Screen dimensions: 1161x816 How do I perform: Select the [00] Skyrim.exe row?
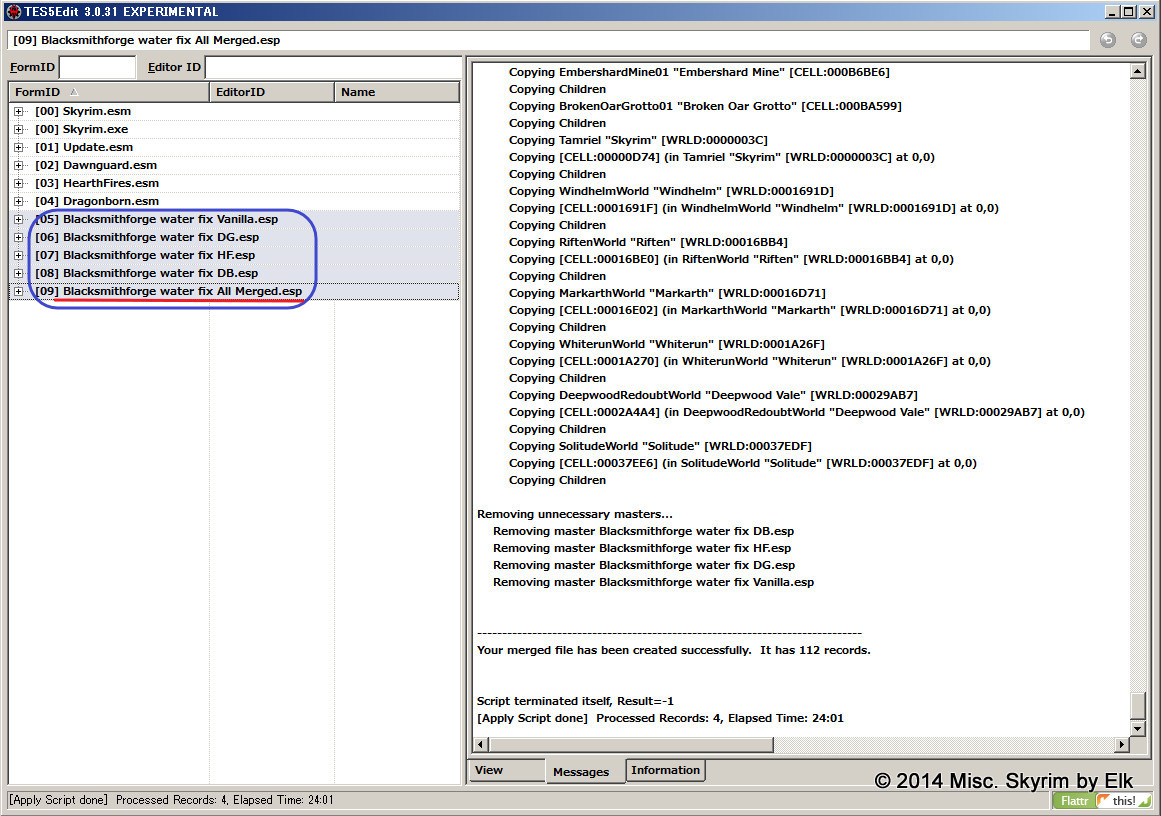click(234, 129)
